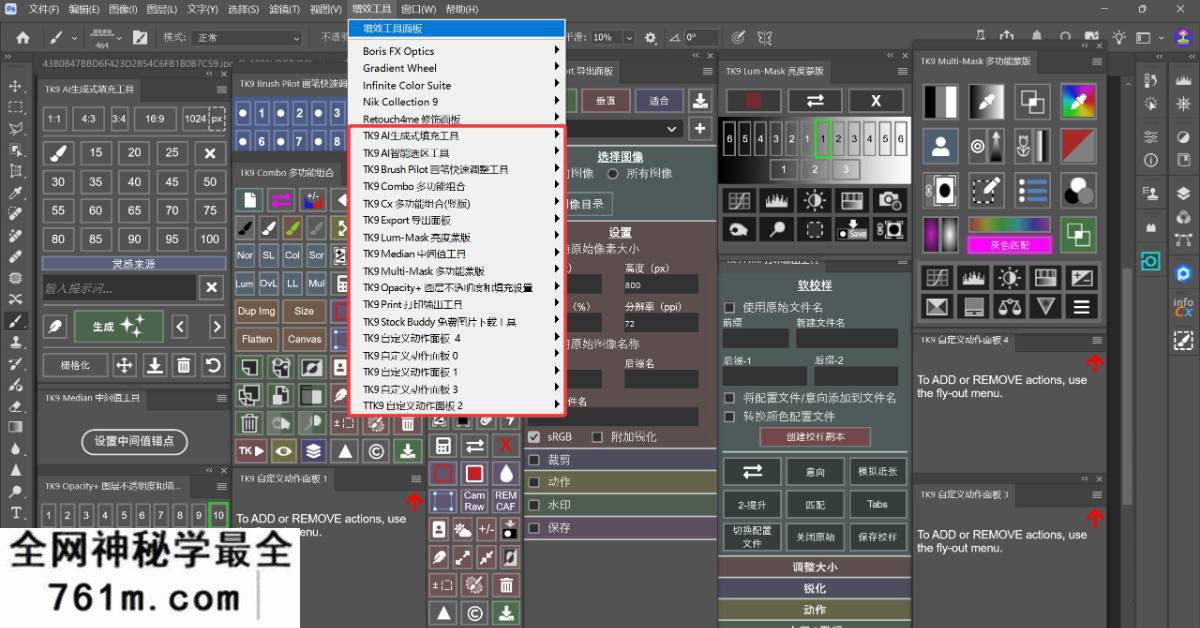1200x628 pixels.
Task: Enable the 动作 checkbox in Export panel
Action: point(535,482)
